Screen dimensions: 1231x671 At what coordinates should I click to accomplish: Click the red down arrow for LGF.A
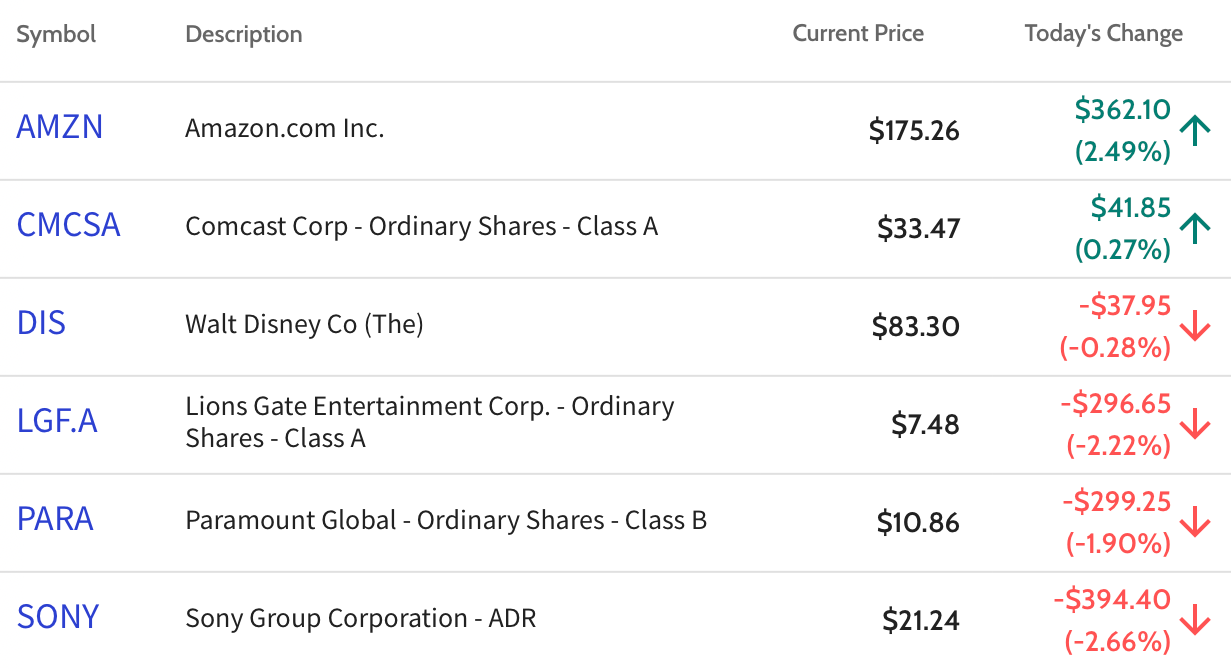point(1195,424)
